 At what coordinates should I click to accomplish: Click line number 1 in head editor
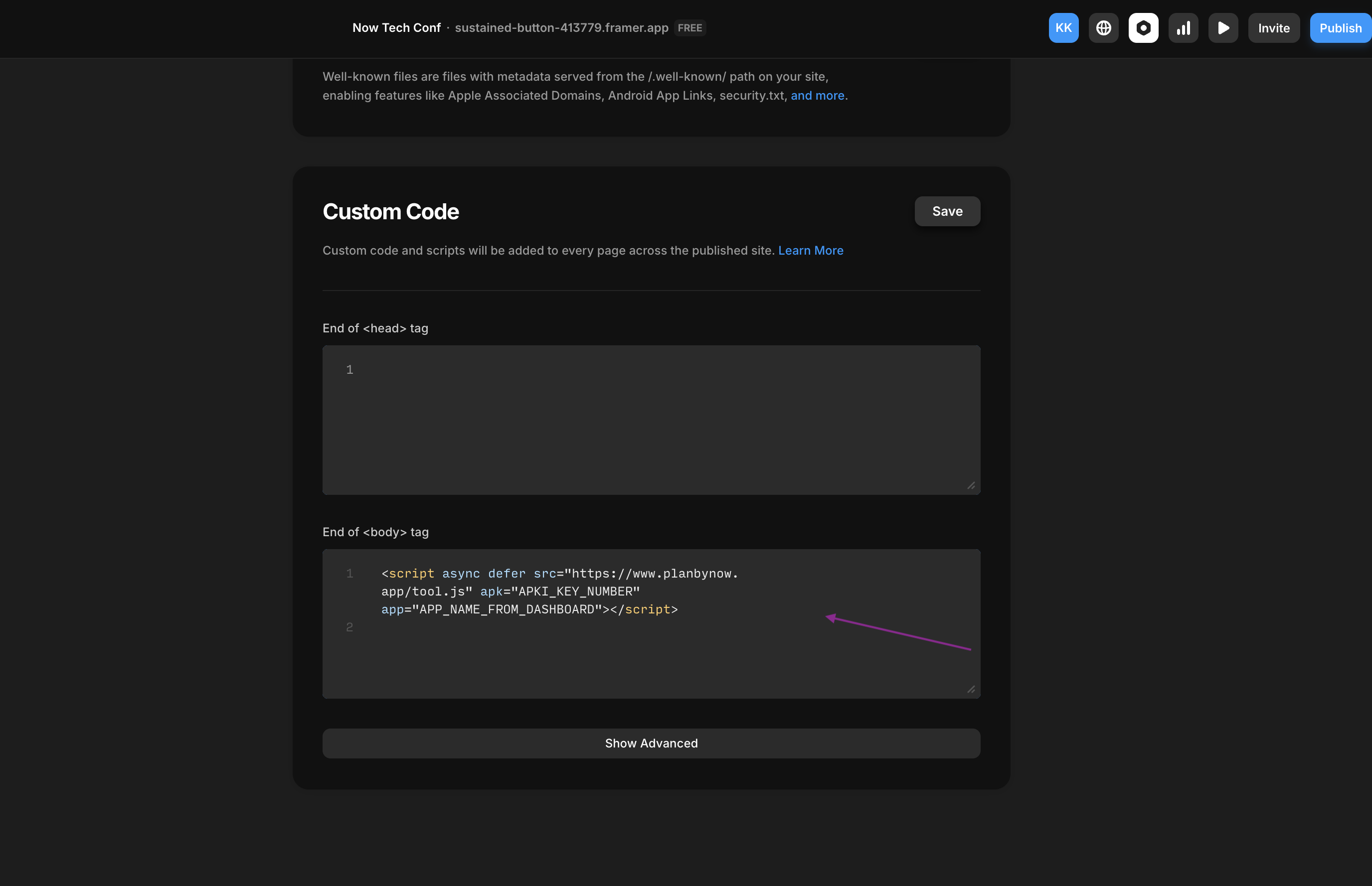349,369
